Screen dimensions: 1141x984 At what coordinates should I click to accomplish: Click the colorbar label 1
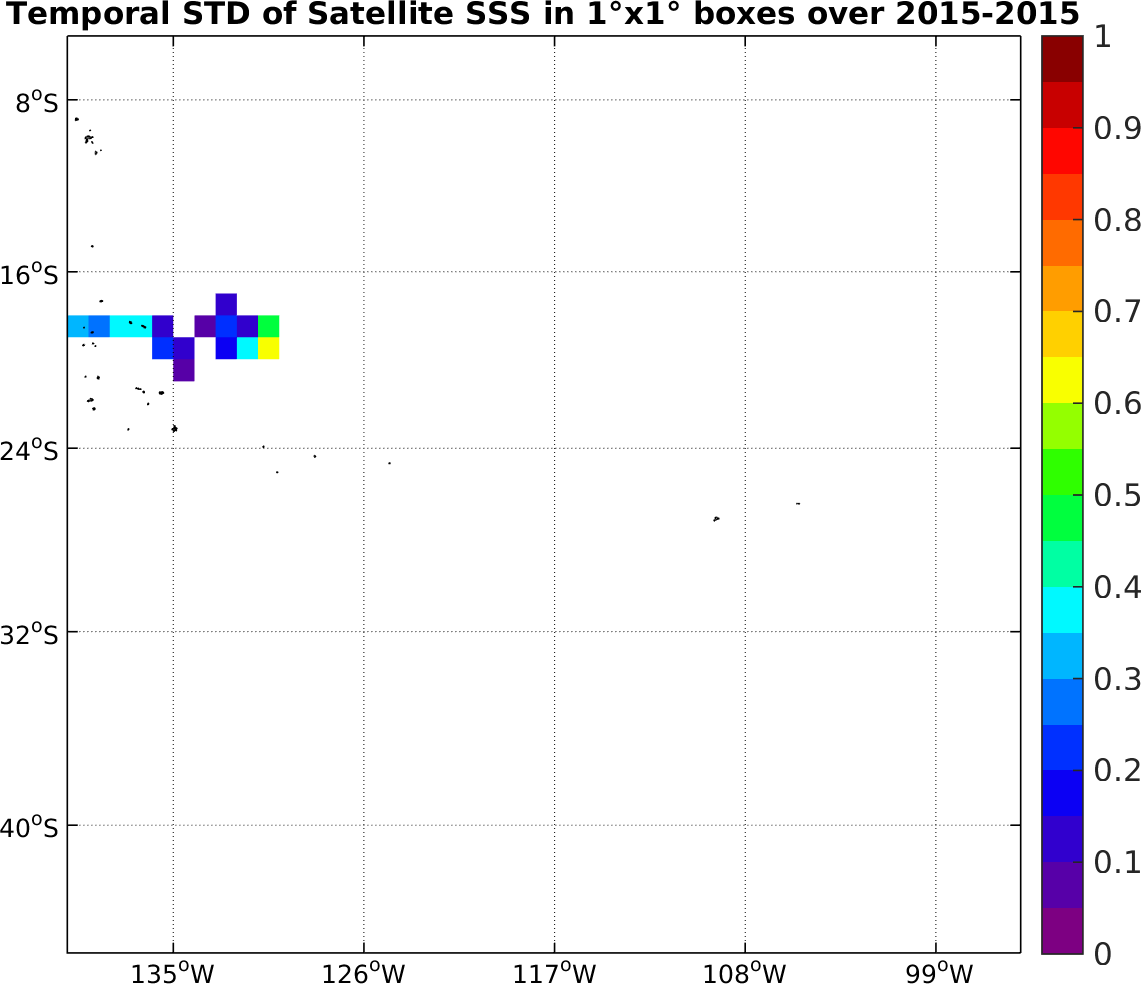[1102, 36]
